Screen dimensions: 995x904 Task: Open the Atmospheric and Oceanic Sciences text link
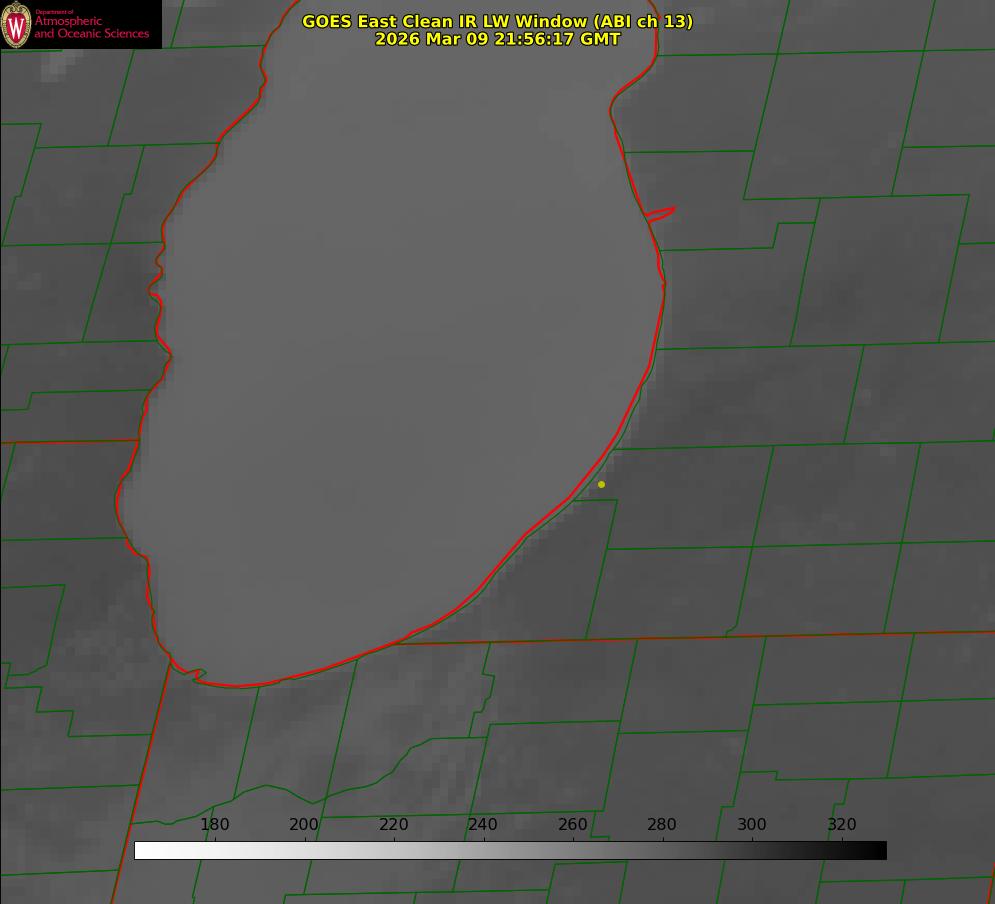click(92, 28)
